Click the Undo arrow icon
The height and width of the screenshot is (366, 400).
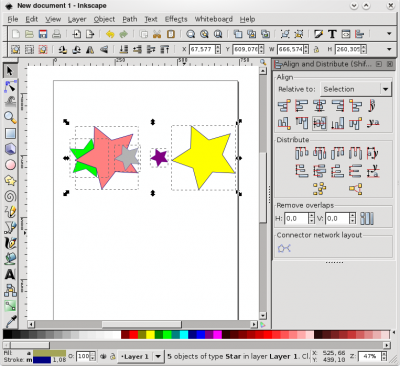(110, 34)
